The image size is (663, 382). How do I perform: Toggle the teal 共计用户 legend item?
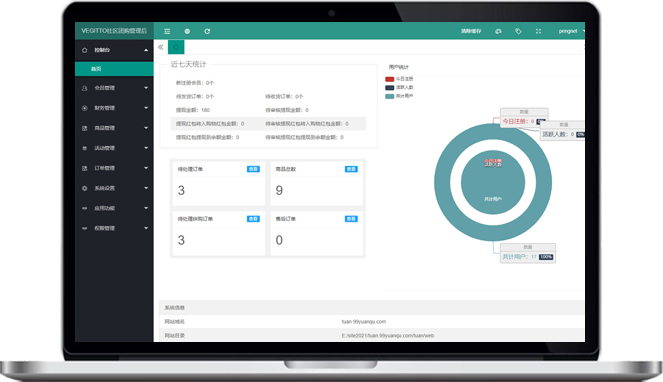point(399,96)
